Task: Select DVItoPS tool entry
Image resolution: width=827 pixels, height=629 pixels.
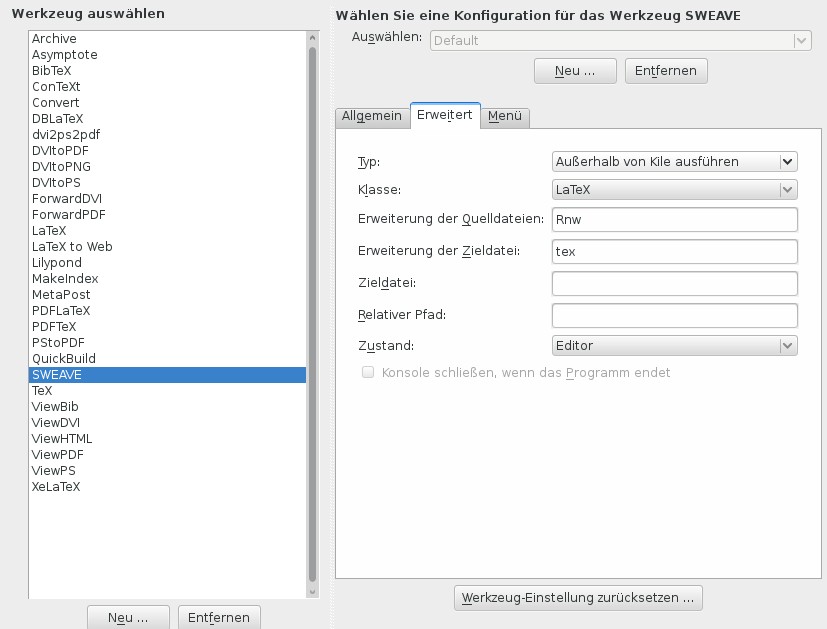Action: tap(167, 182)
